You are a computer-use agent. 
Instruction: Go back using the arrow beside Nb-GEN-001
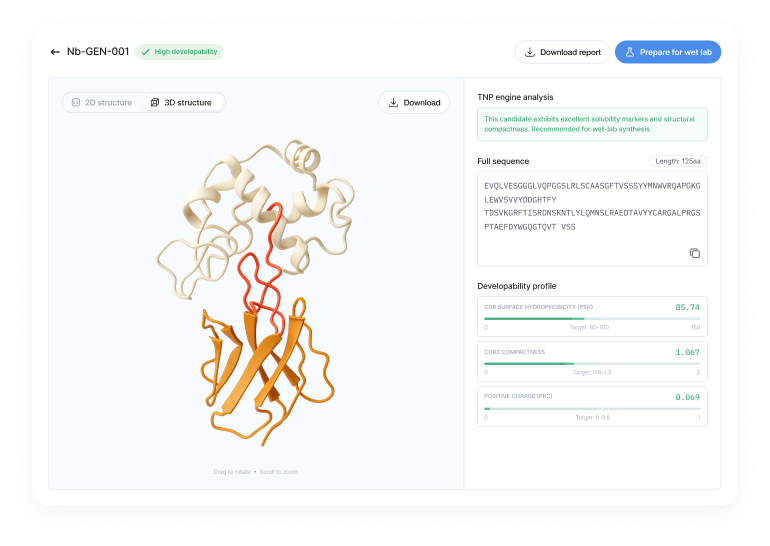pos(55,52)
